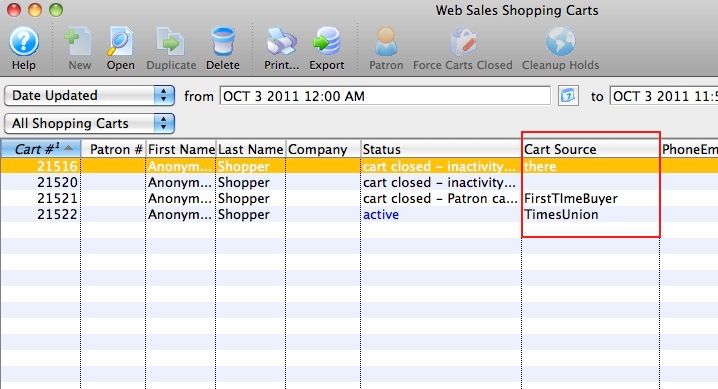This screenshot has height=389, width=718.
Task: Open the Patron icon
Action: (x=386, y=41)
